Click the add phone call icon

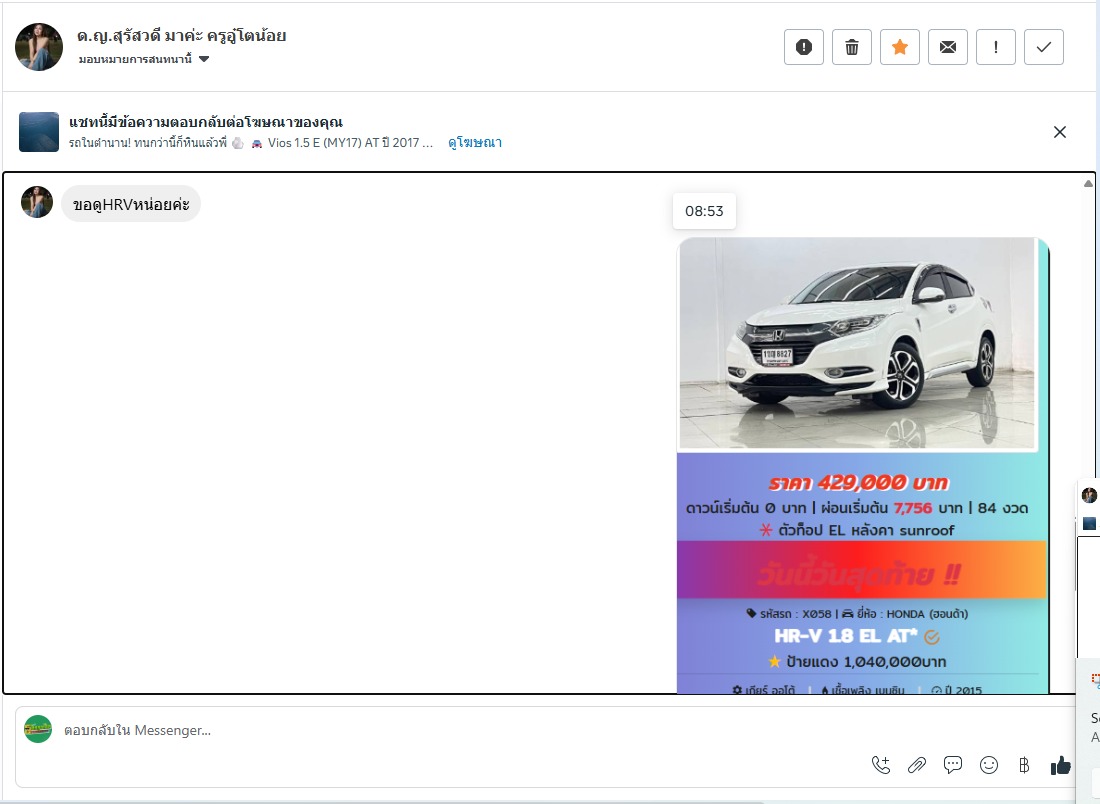[x=880, y=765]
